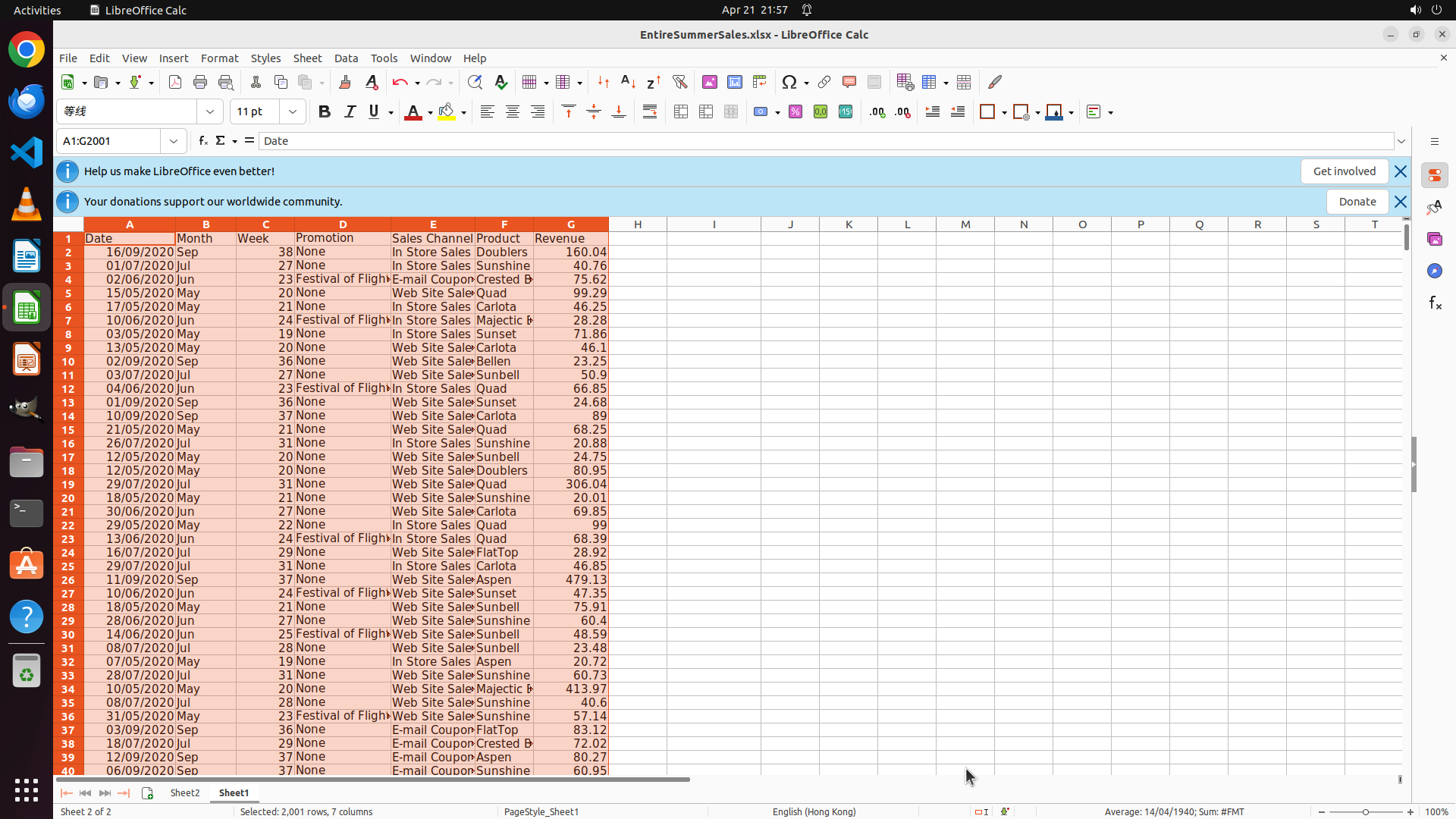
Task: Click the Get involved button
Action: click(x=1344, y=171)
